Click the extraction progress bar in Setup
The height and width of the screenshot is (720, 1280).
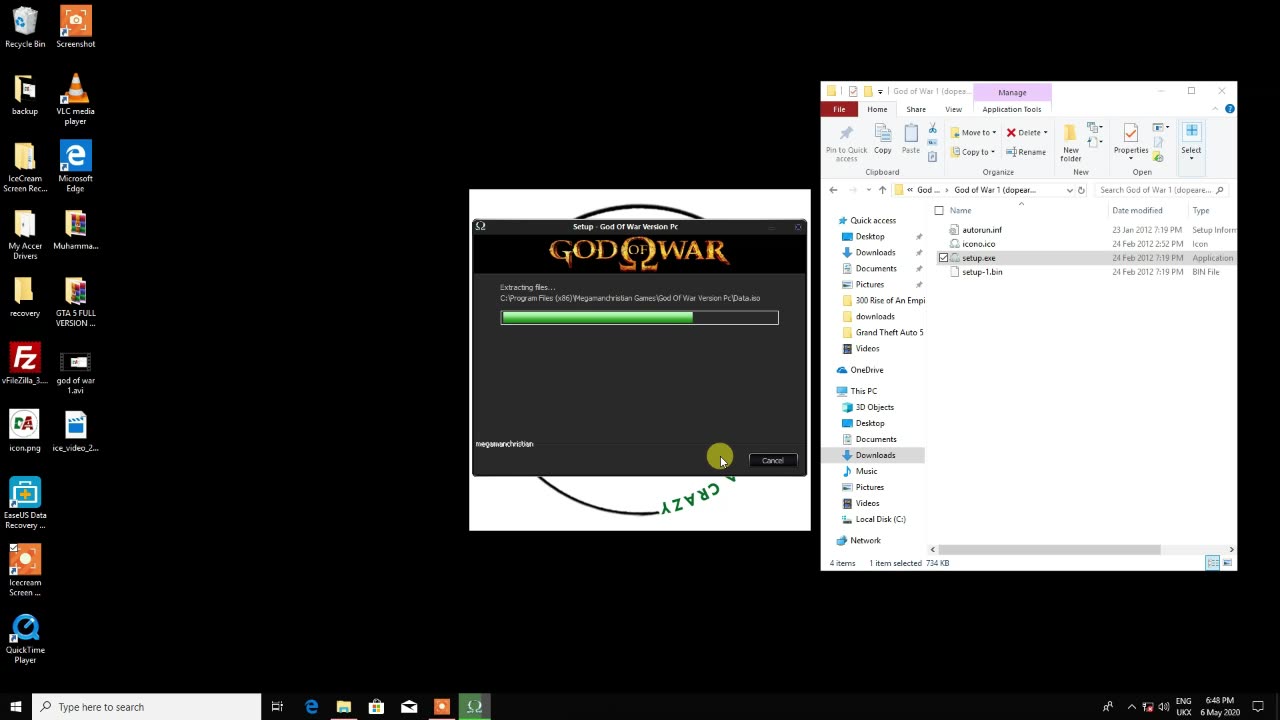(639, 318)
